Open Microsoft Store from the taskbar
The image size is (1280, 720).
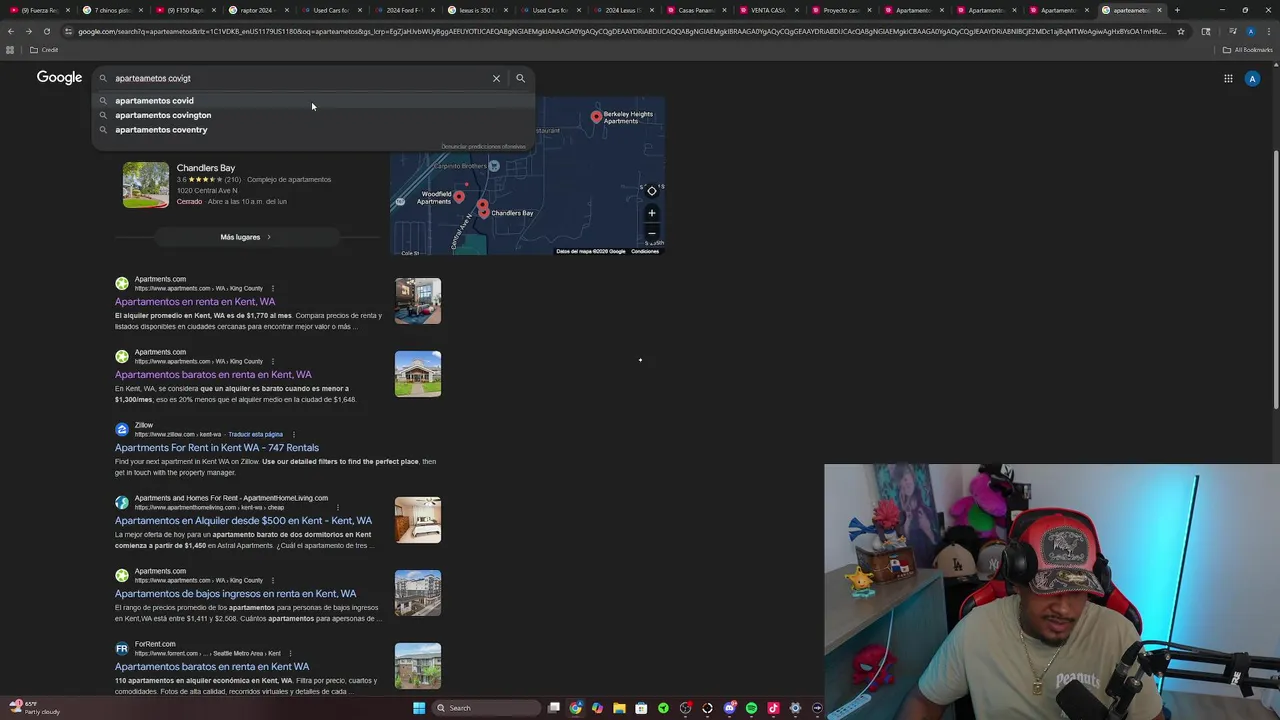click(641, 708)
